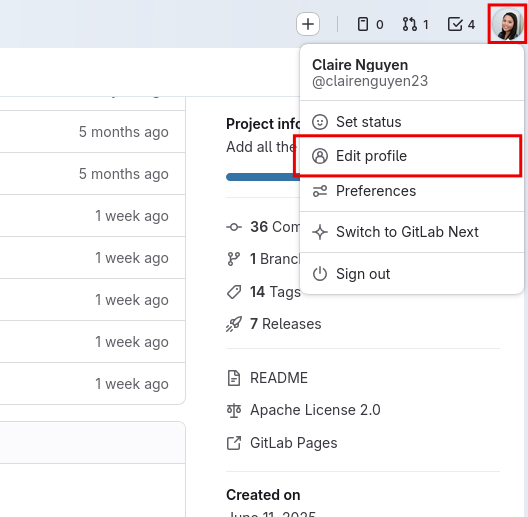Viewport: 528px width, 517px height.
Task: Click the scales icon beside Apache License
Action: tap(234, 411)
